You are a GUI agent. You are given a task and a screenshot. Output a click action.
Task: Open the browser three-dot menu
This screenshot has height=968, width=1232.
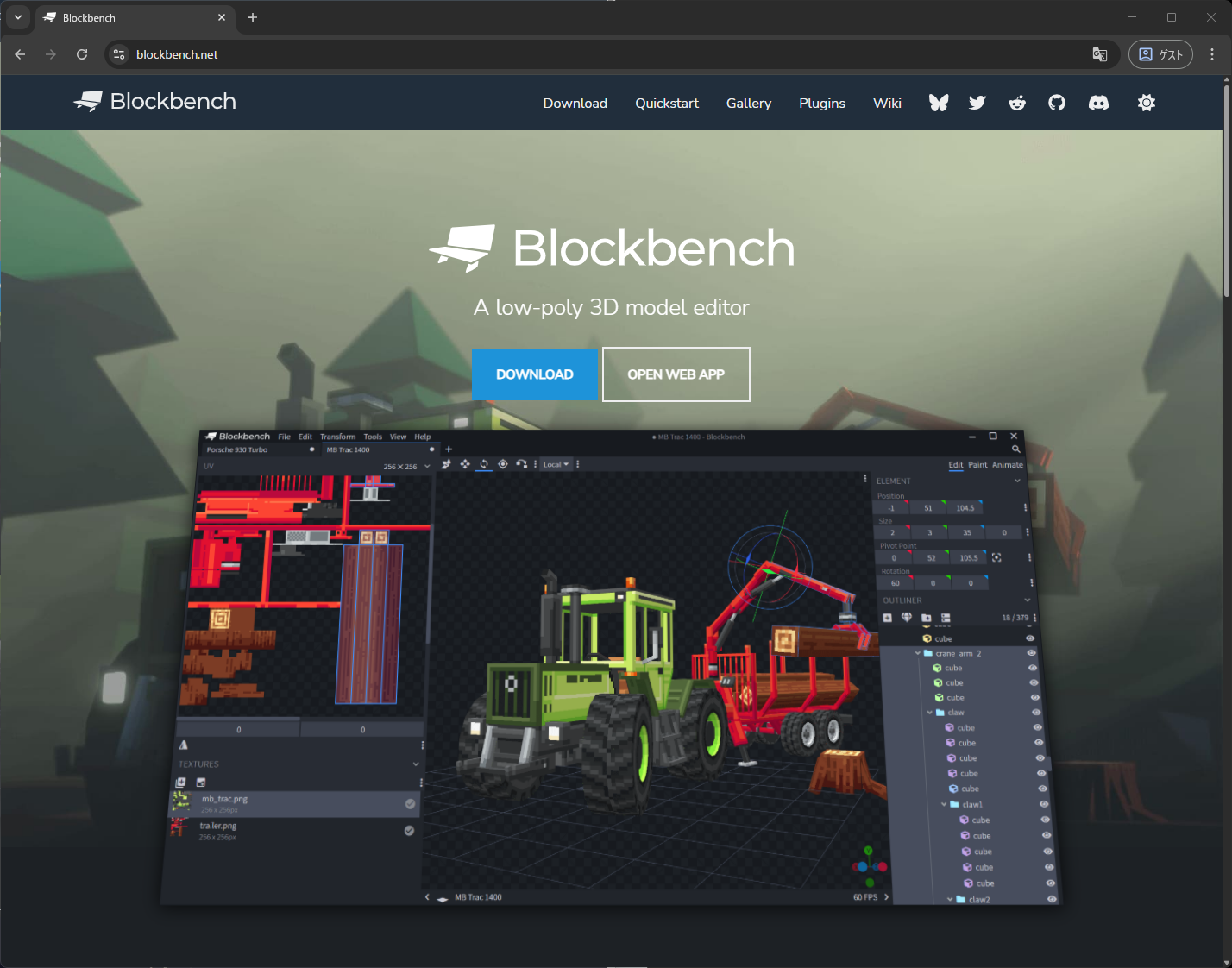click(x=1212, y=54)
